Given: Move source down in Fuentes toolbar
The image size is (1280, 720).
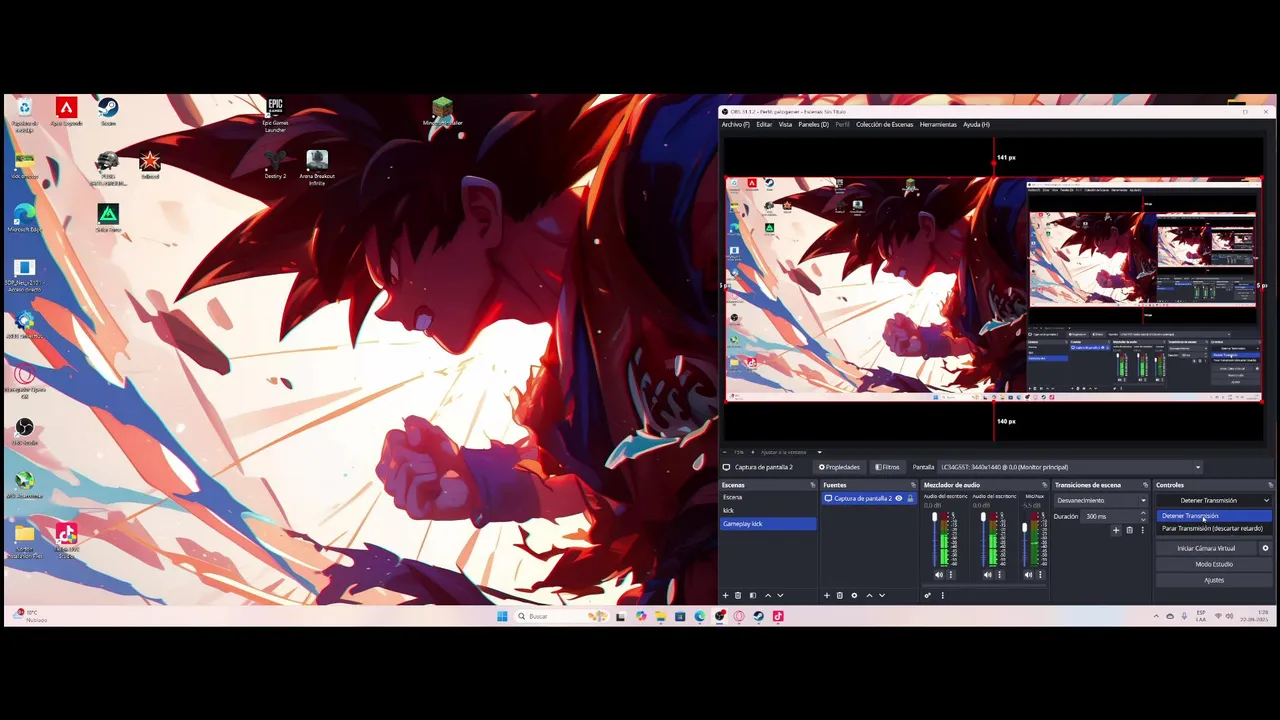Looking at the screenshot, I should click(881, 595).
